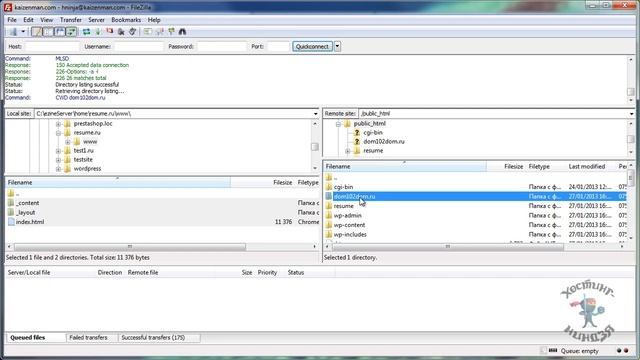The image size is (640, 360).
Task: Open the Transfer menu
Action: (71, 20)
